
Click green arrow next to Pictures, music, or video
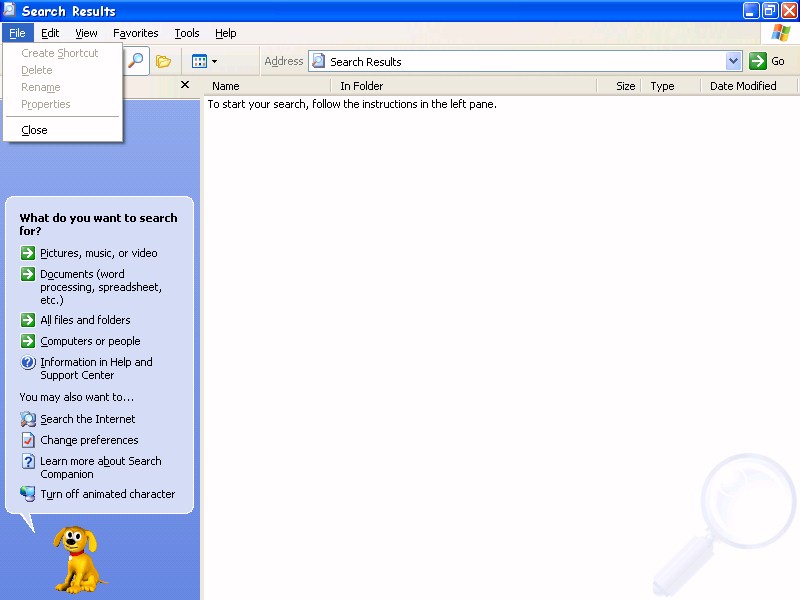tap(28, 253)
